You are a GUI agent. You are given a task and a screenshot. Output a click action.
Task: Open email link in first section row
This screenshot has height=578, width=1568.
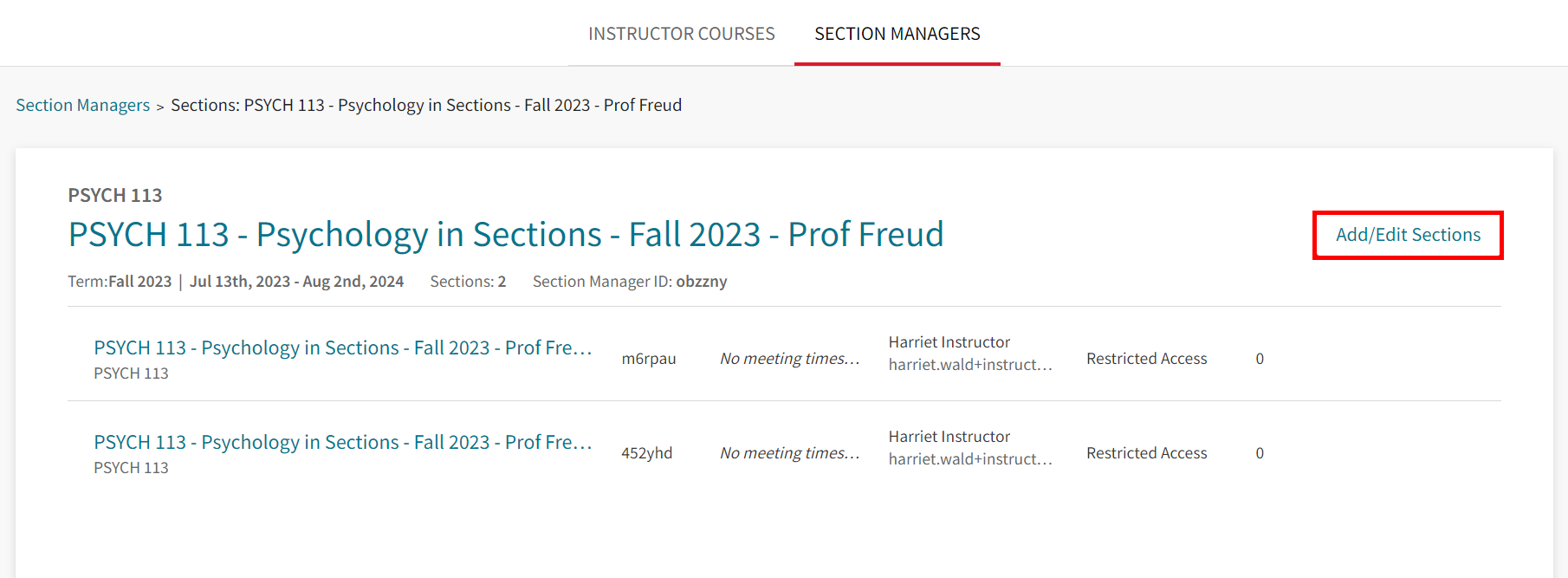pyautogui.click(x=970, y=365)
